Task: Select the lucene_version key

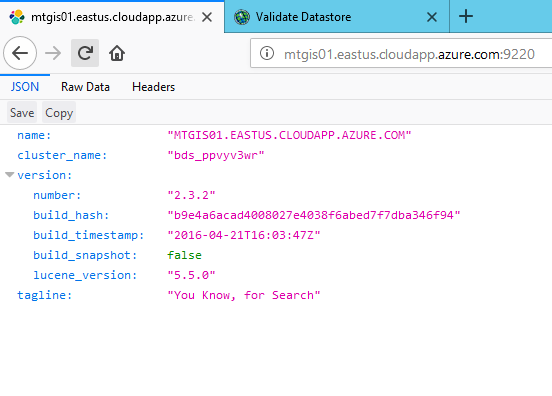Action: pos(85,275)
